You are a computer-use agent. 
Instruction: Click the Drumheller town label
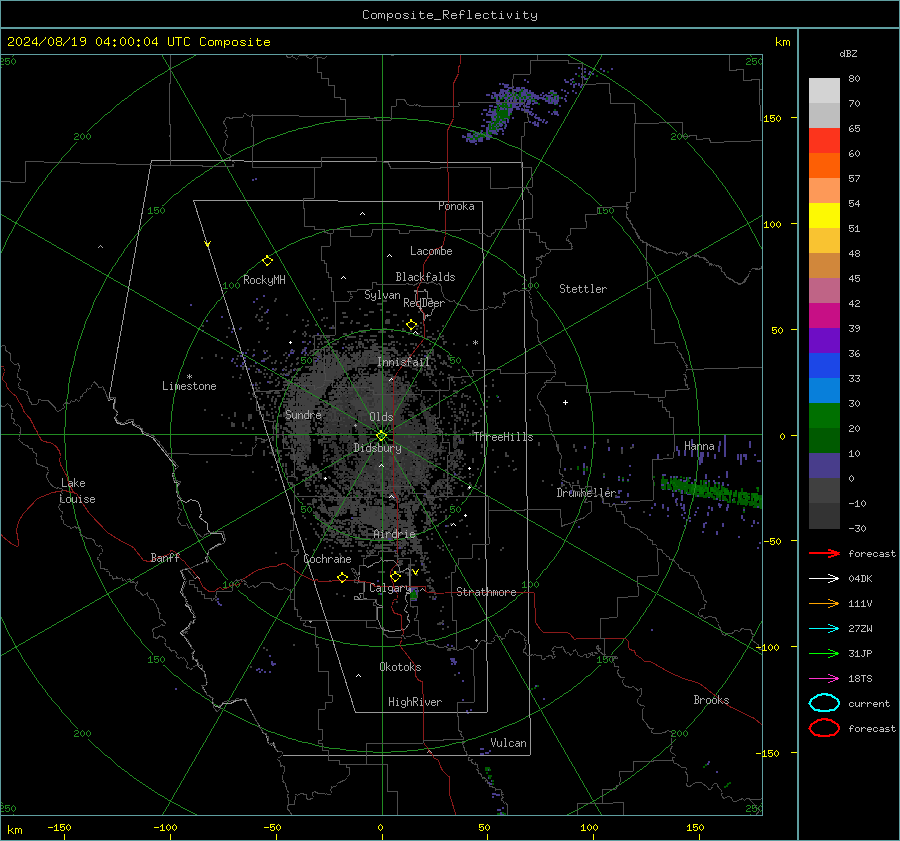coord(586,493)
